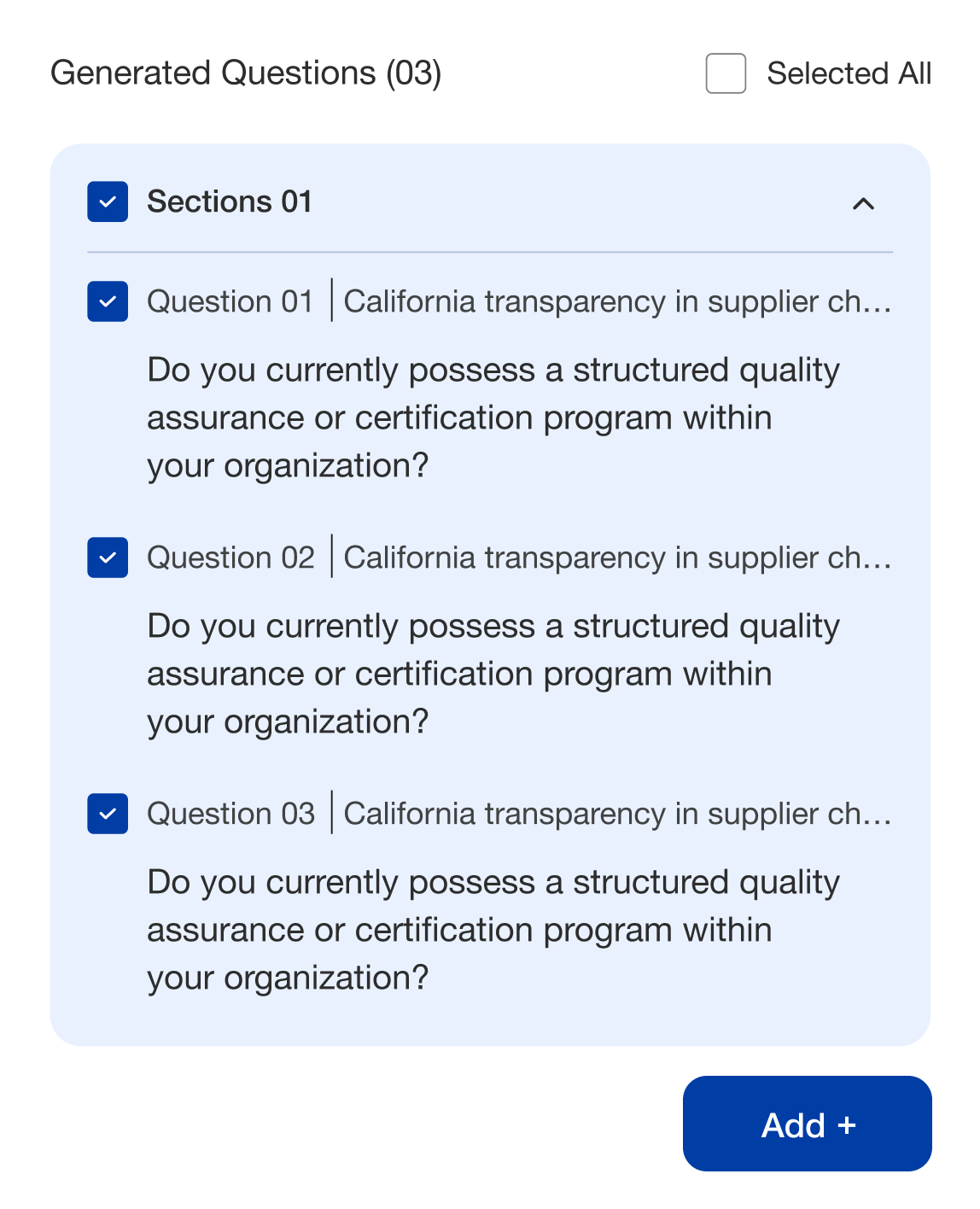Toggle the Question 03 checkbox off
Screen dimensions: 980x1209
tap(108, 814)
